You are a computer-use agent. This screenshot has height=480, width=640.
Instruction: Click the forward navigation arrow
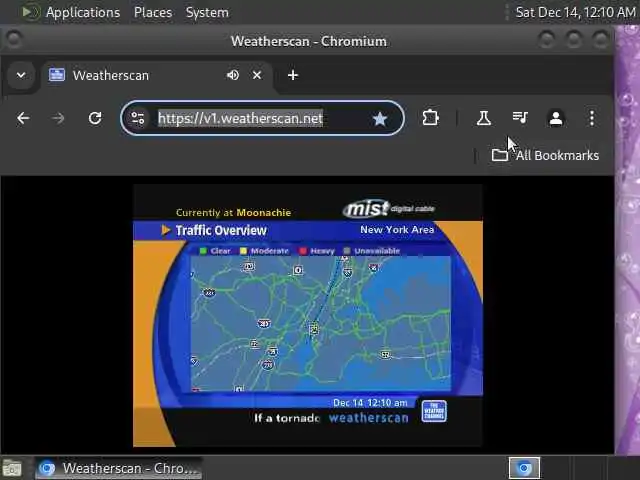58,118
